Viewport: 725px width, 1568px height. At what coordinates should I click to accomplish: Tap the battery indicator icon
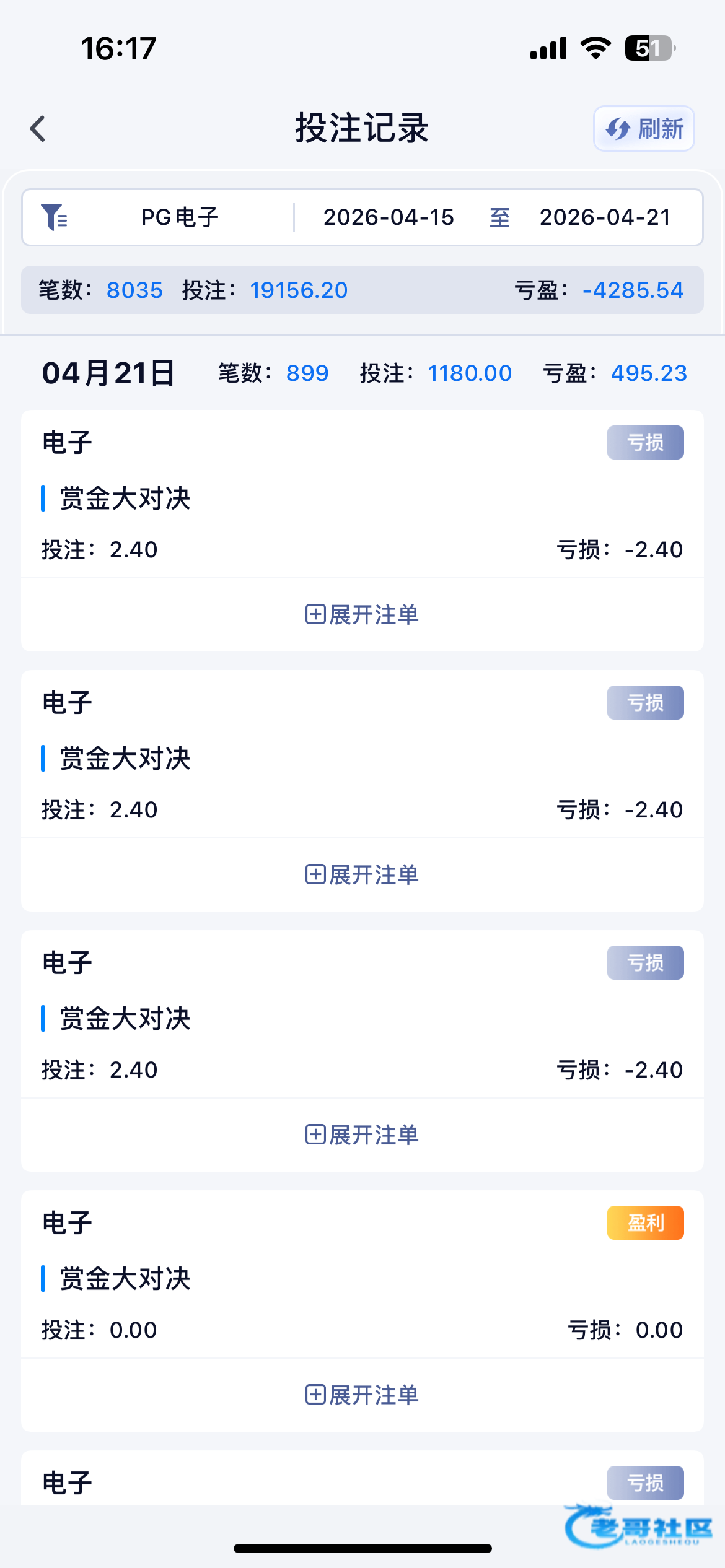coord(649,48)
